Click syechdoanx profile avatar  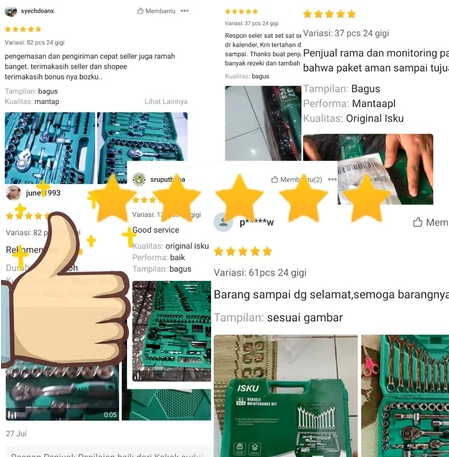pyautogui.click(x=11, y=11)
